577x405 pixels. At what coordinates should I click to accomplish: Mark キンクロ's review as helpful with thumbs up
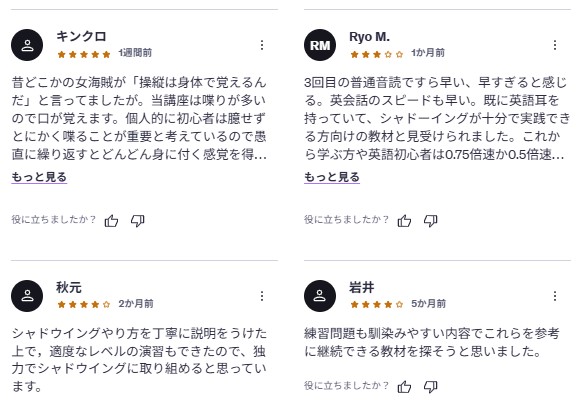pyautogui.click(x=111, y=221)
